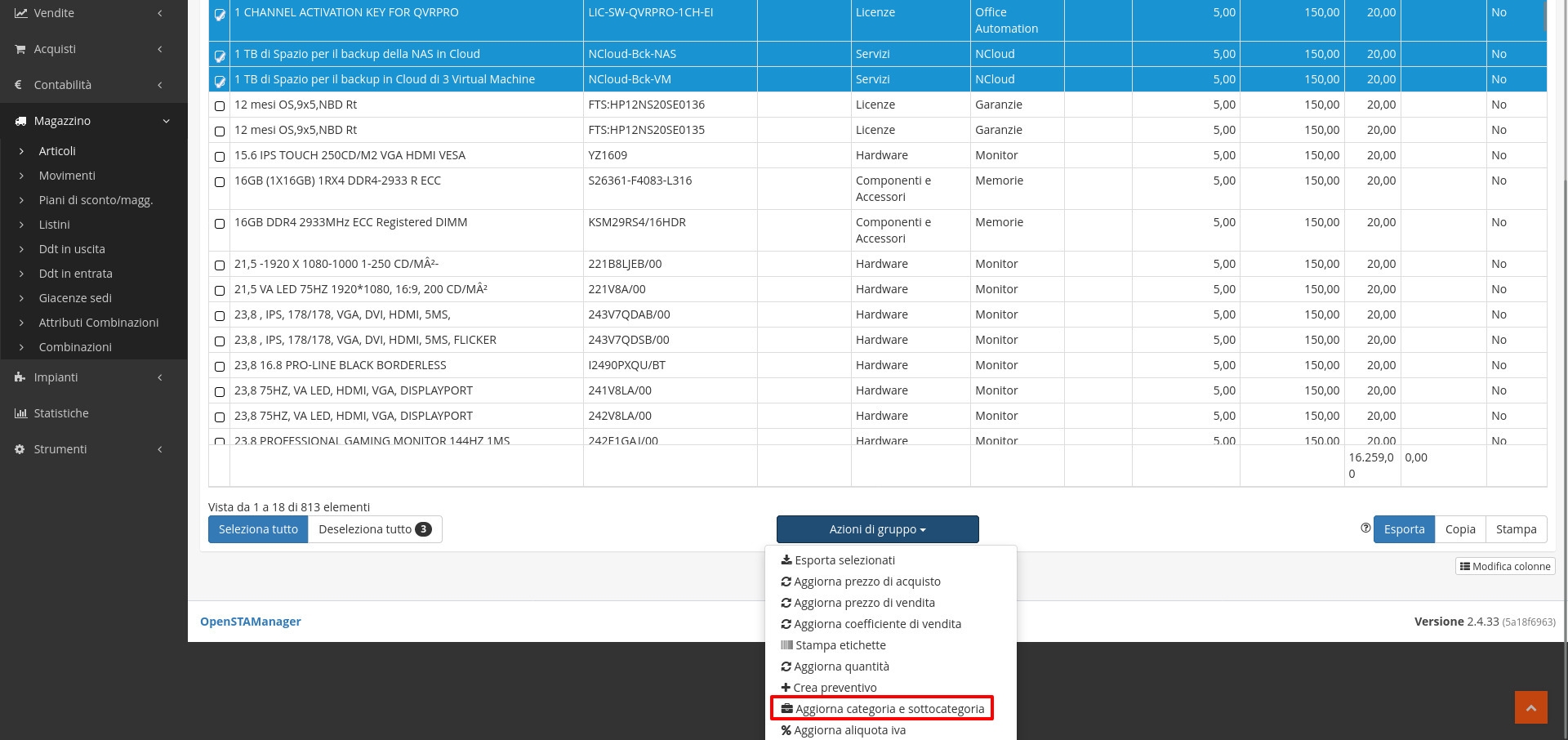
Task: Click the Vendite chart icon in sidebar
Action: [x=20, y=13]
